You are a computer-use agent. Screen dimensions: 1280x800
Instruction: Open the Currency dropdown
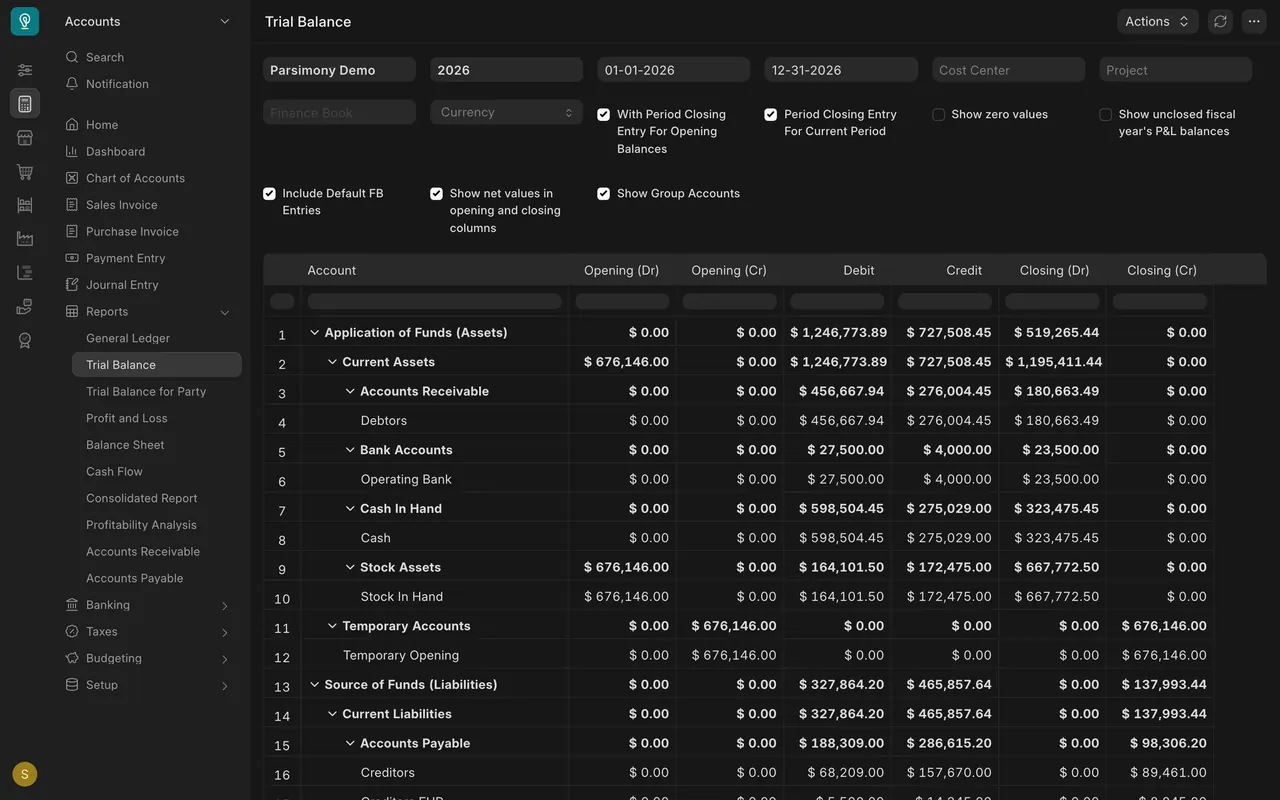coord(507,112)
